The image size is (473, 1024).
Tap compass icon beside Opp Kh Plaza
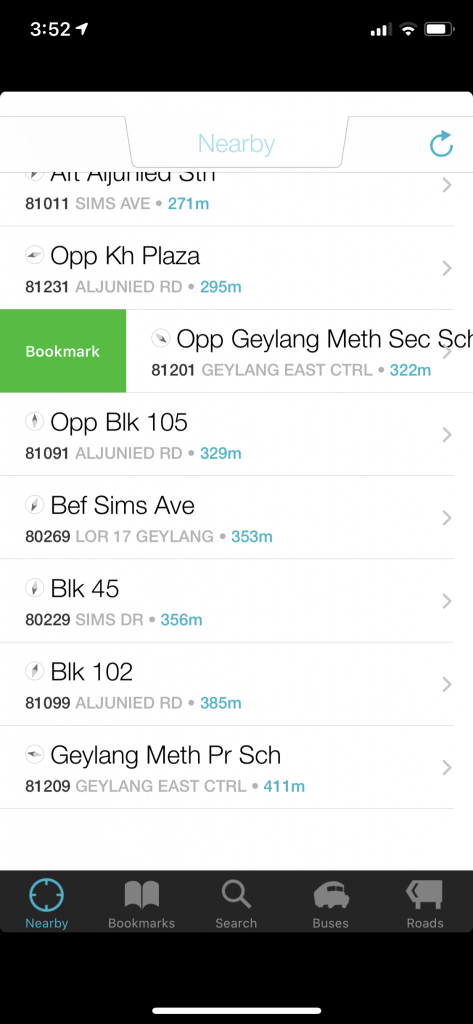pyautogui.click(x=34, y=255)
